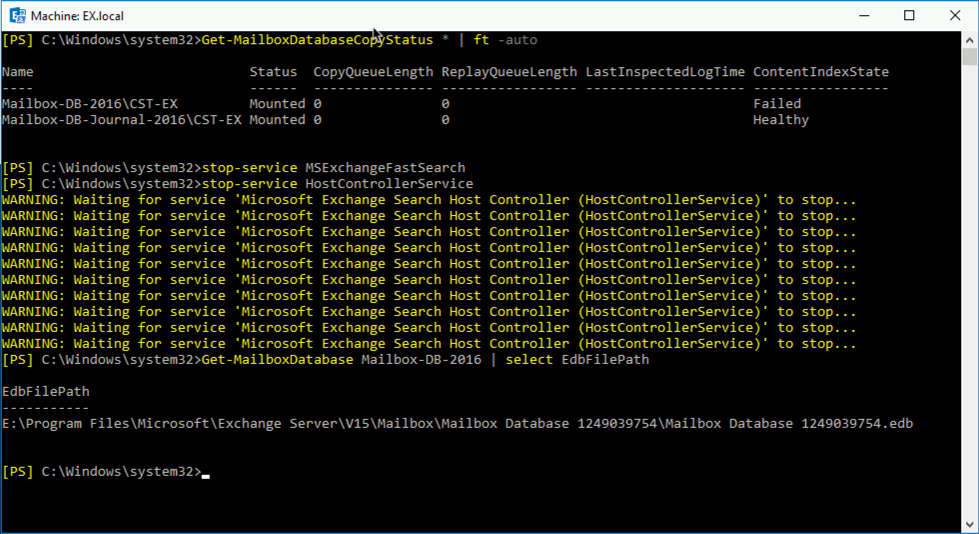This screenshot has height=534, width=979.
Task: Click the E:\Program Files edb path line
Action: (x=457, y=423)
